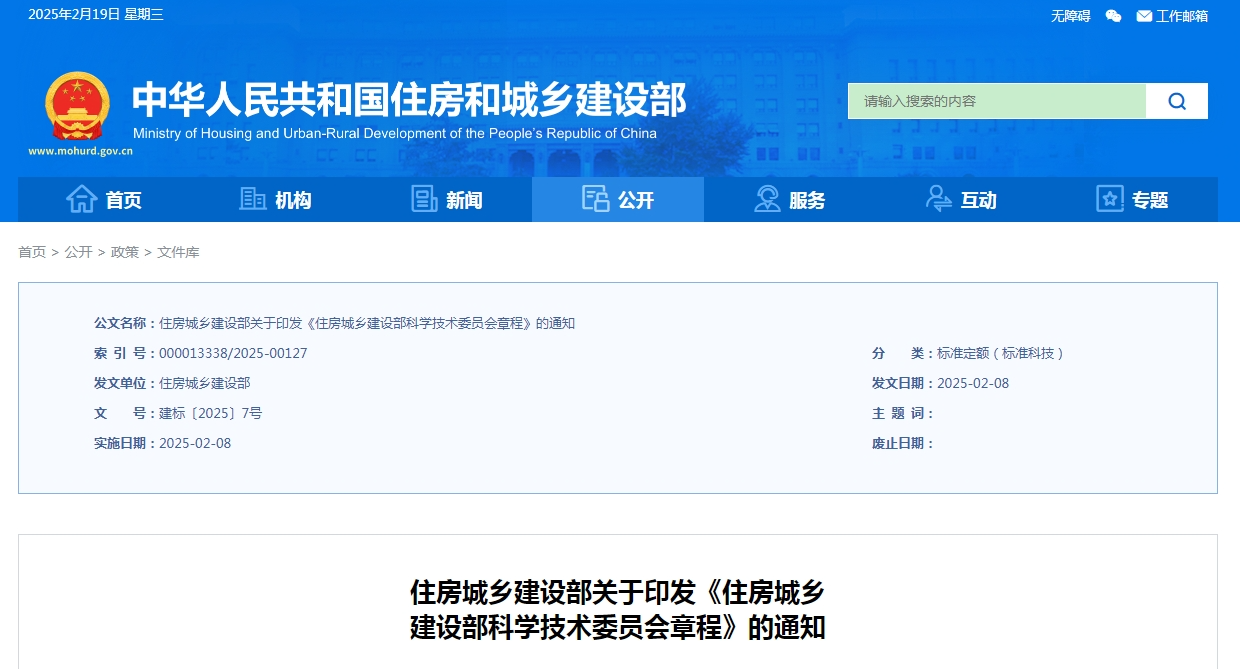Click the 专题 star icon
1240x669 pixels.
[1110, 199]
